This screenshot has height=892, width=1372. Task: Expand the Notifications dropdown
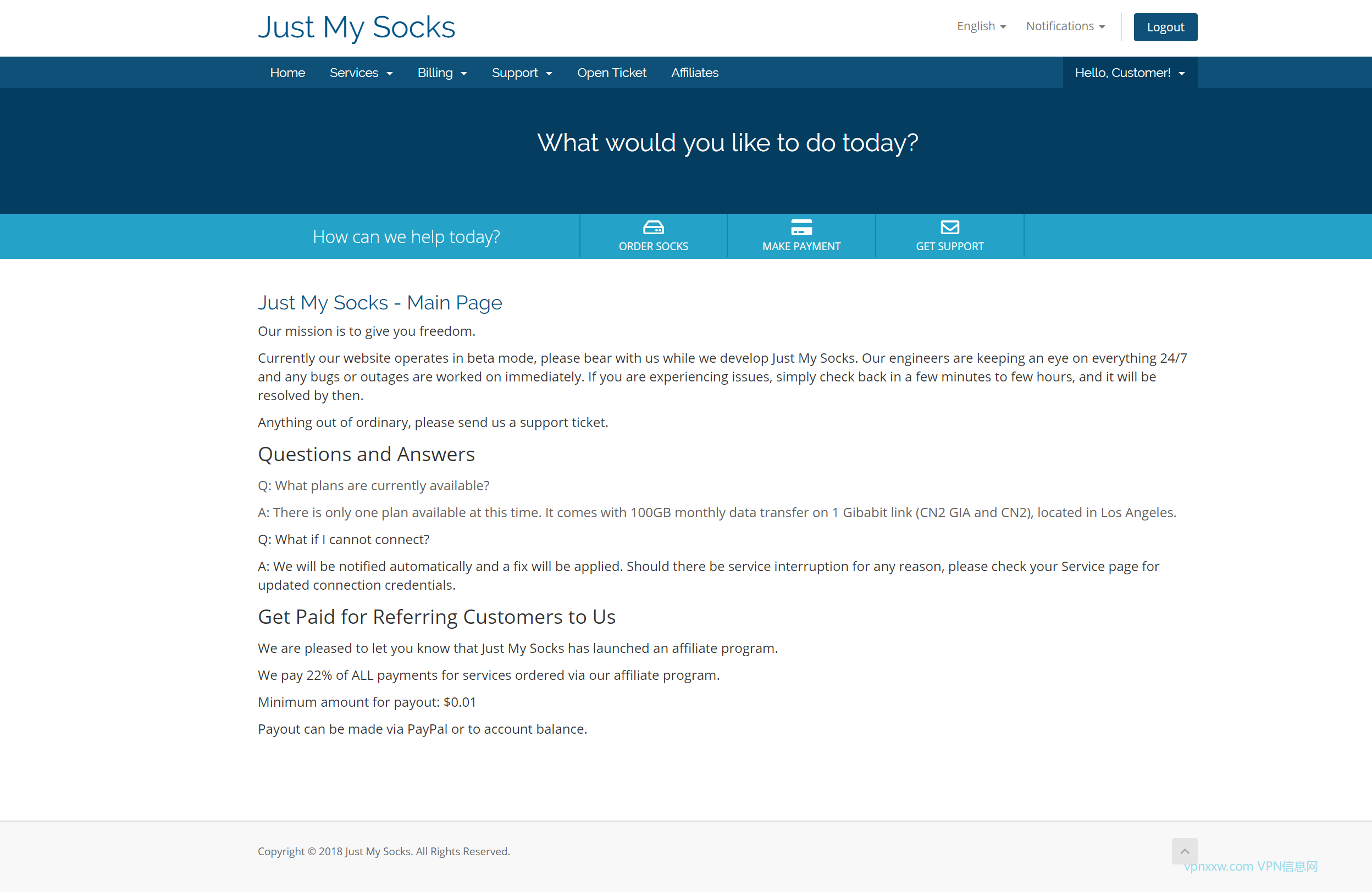point(1065,26)
